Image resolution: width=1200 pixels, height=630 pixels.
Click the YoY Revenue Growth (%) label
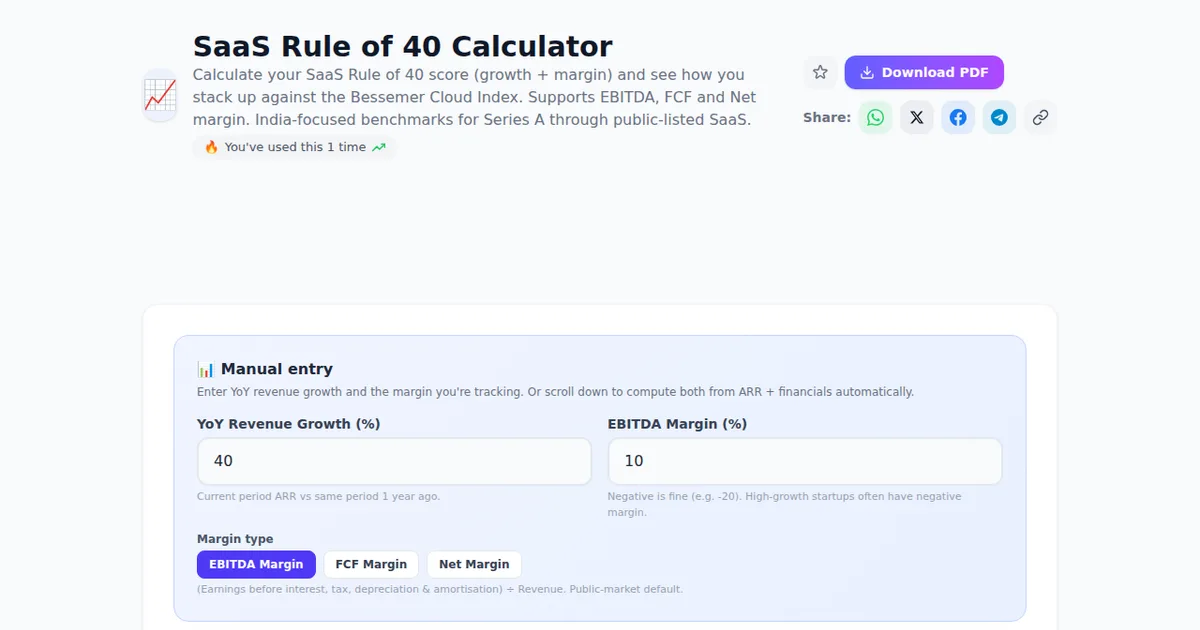click(x=288, y=424)
